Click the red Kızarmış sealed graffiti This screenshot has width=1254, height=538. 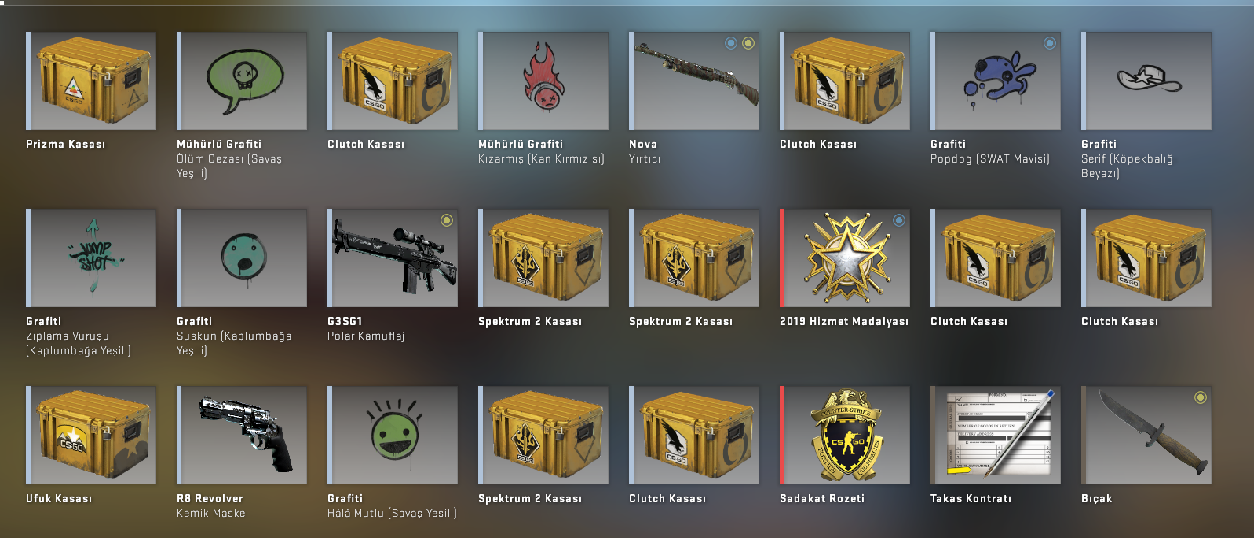click(544, 81)
